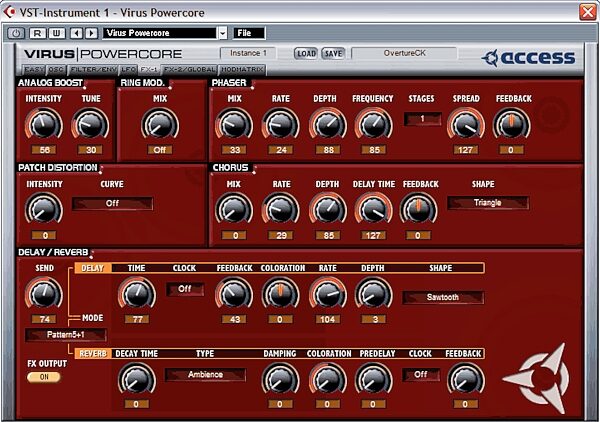Screen dimensions: 600x422
Task: Click the Delay/Reverb Send knob
Action: click(x=44, y=293)
